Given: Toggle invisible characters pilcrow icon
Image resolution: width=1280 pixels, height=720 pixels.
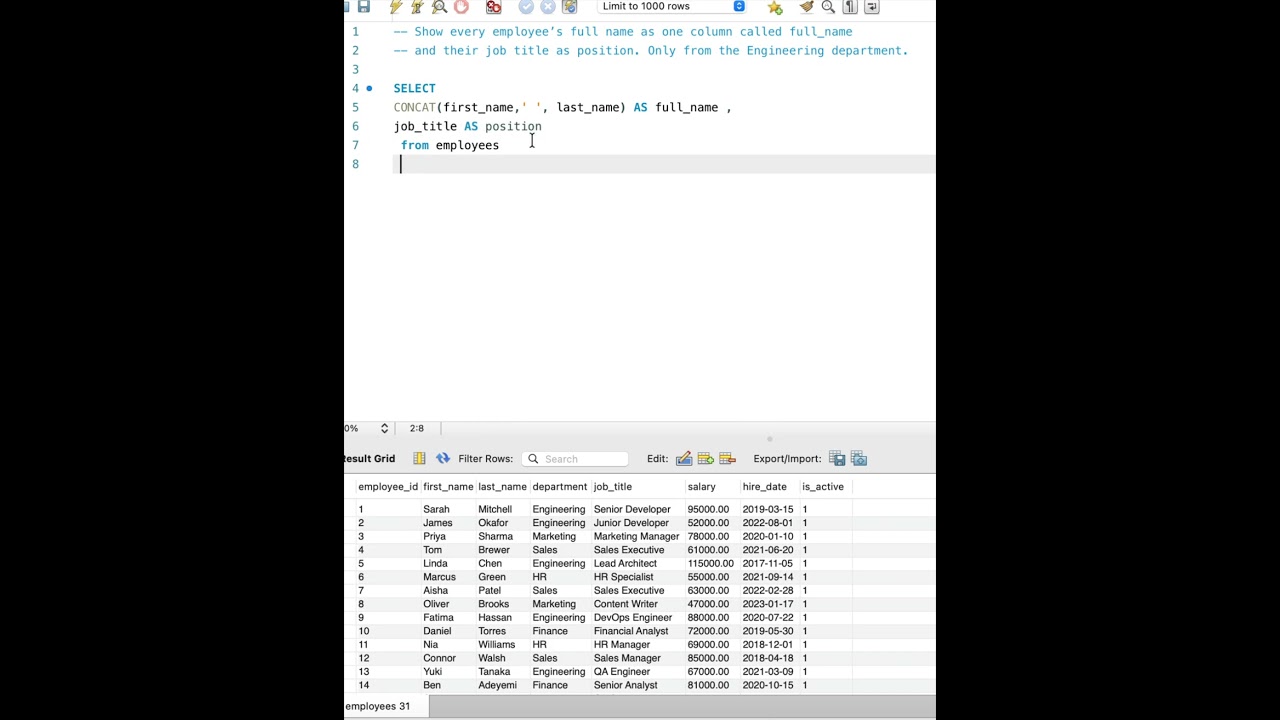Looking at the screenshot, I should pos(850,6).
